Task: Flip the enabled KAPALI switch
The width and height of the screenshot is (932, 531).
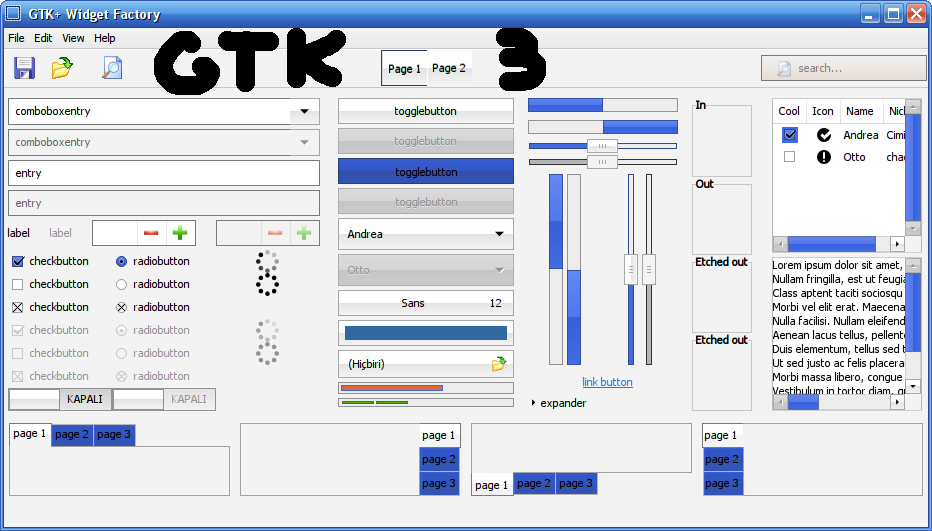Action: pos(59,399)
